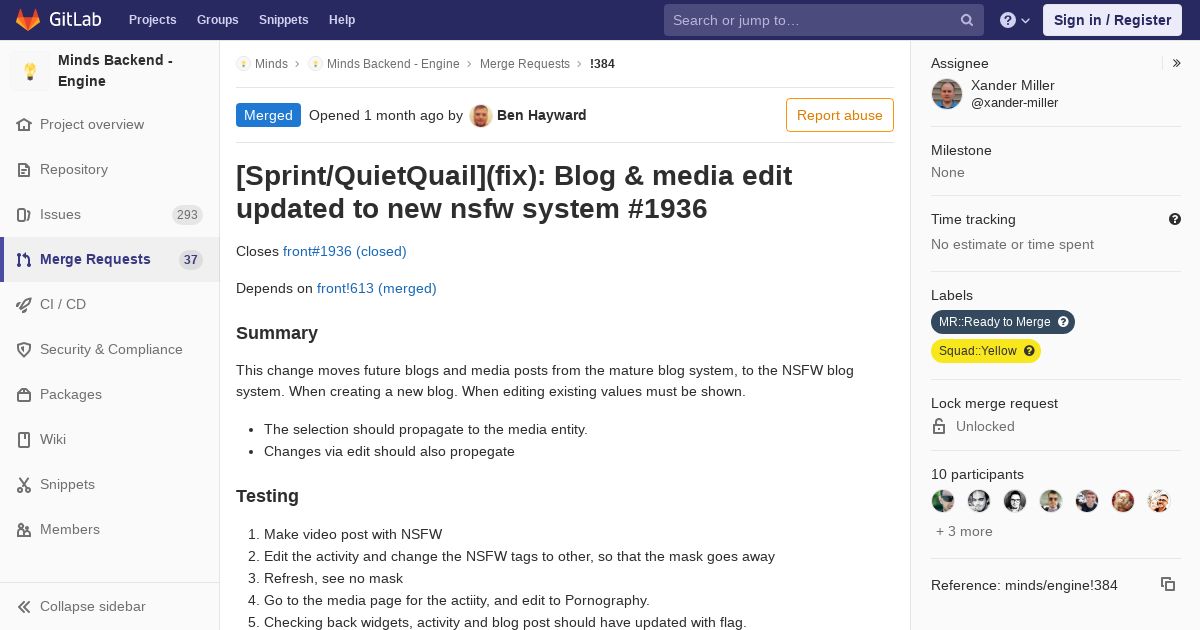Click the Security & Compliance shield icon
Image resolution: width=1200 pixels, height=630 pixels.
24,350
